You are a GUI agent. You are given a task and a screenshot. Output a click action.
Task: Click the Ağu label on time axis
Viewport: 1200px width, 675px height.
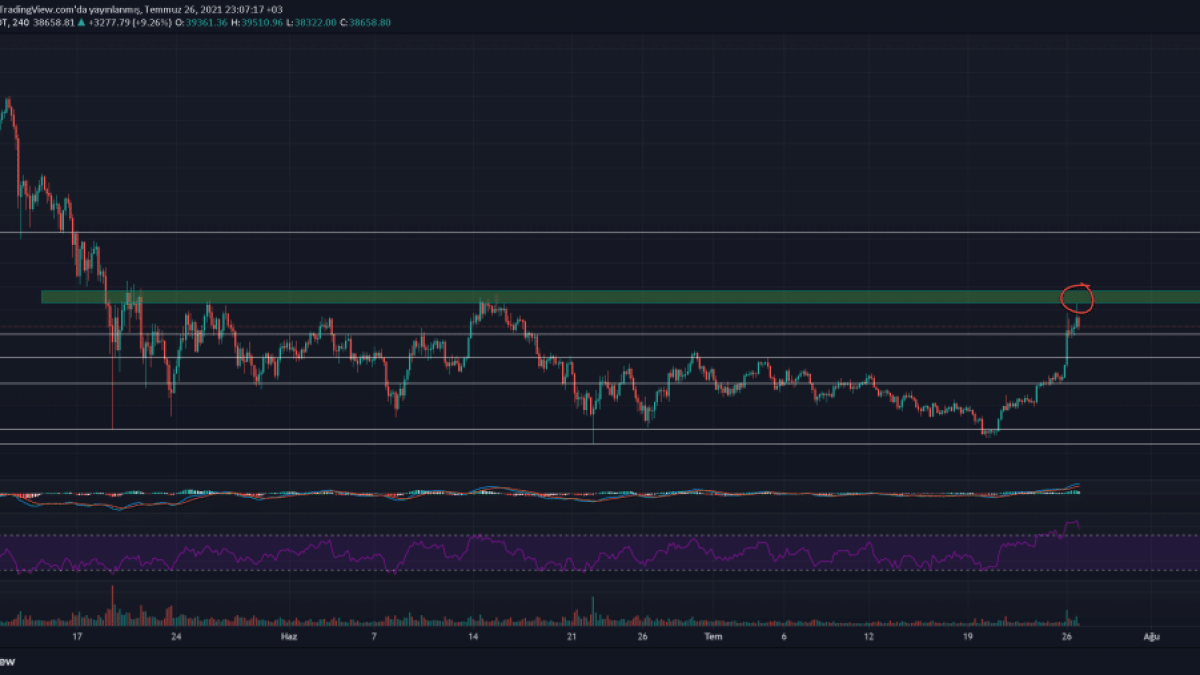[1151, 636]
